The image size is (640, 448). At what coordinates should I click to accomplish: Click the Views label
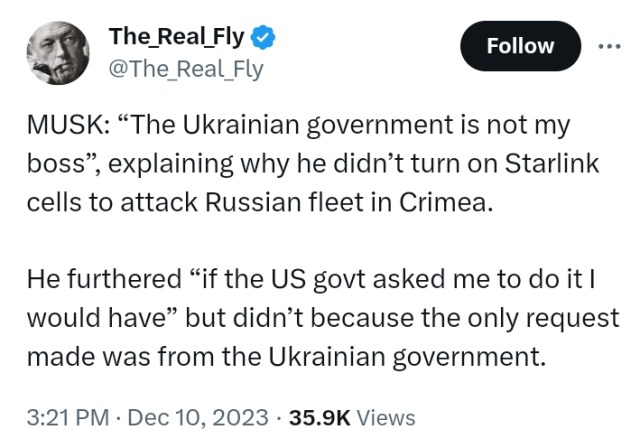point(386,418)
